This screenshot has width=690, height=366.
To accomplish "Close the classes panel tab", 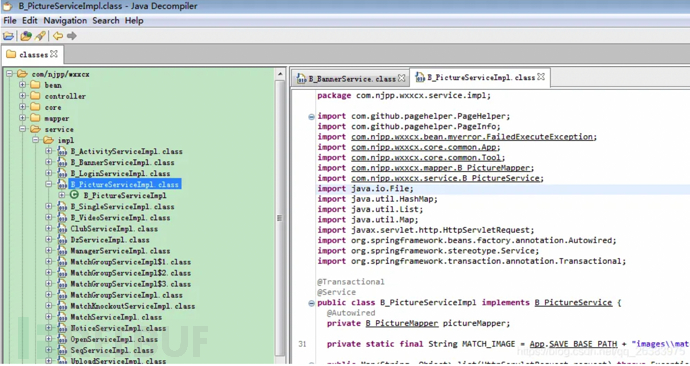I will tap(54, 54).
